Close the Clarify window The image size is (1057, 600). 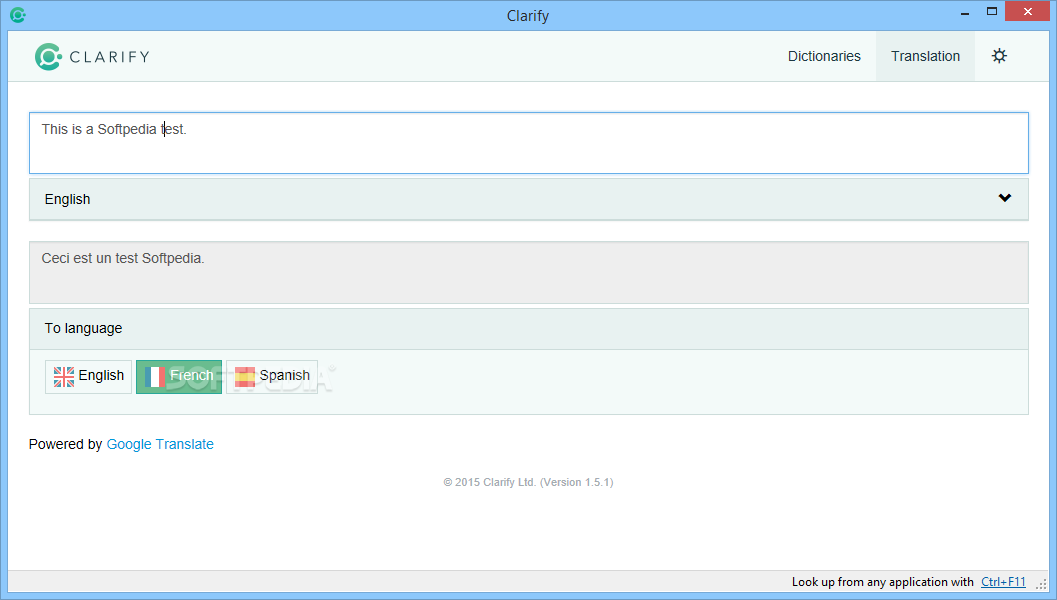1027,11
